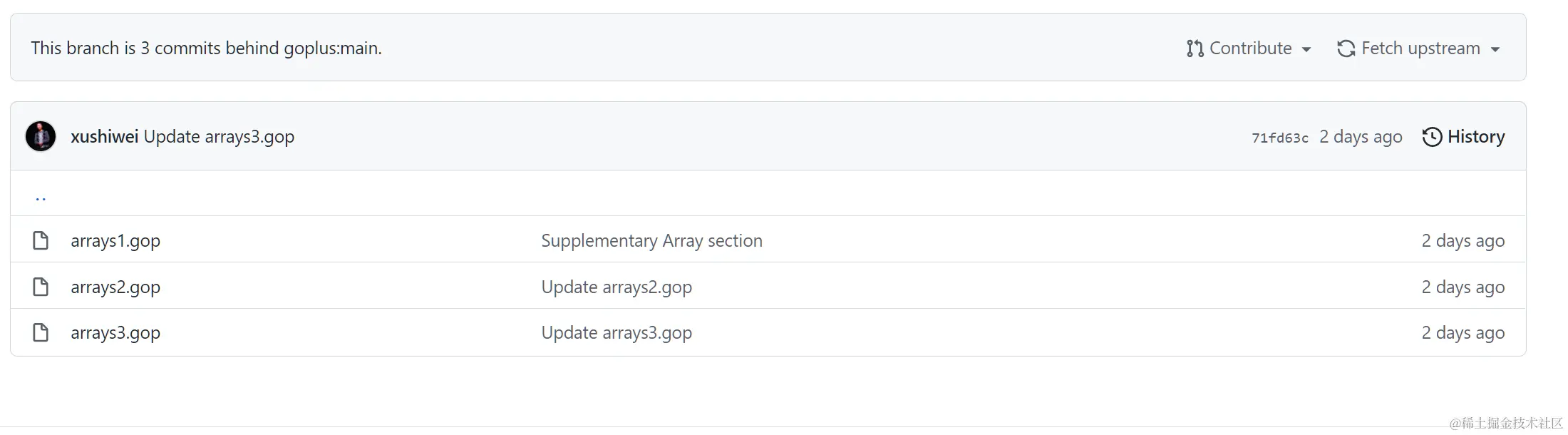Open the arrays2.gop file

(115, 287)
